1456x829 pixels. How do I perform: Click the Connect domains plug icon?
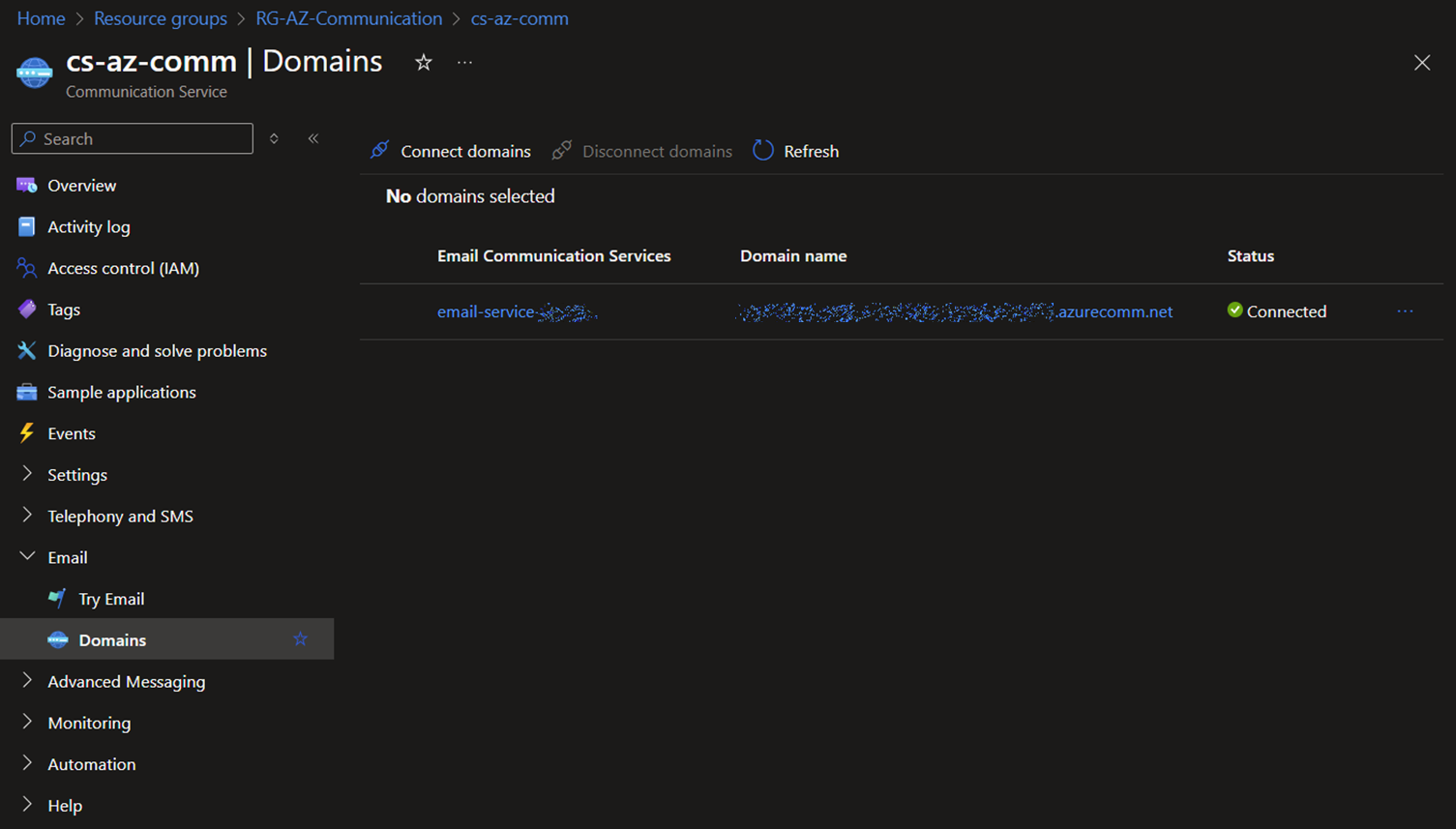tap(380, 150)
